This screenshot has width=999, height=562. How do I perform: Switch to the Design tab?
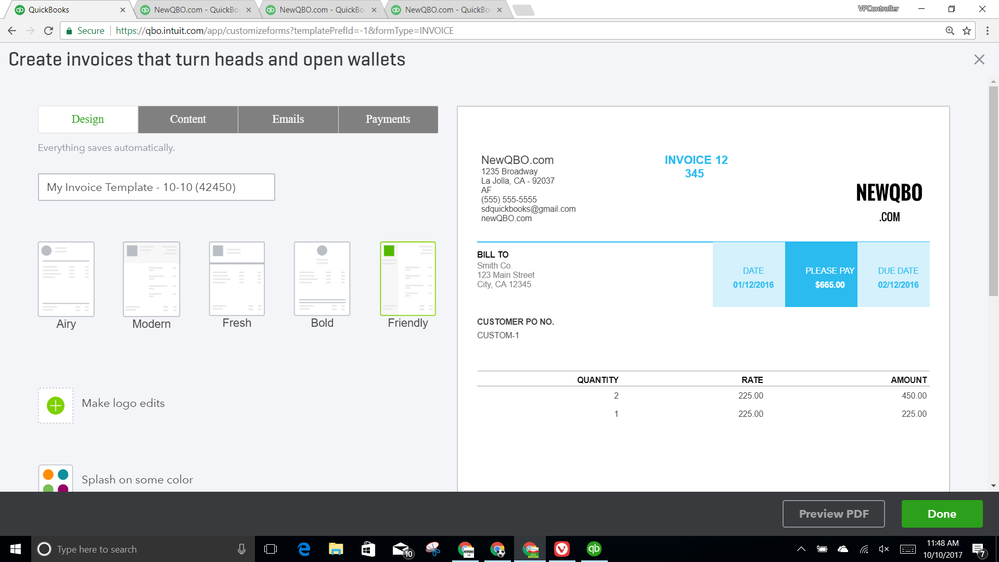[x=88, y=119]
